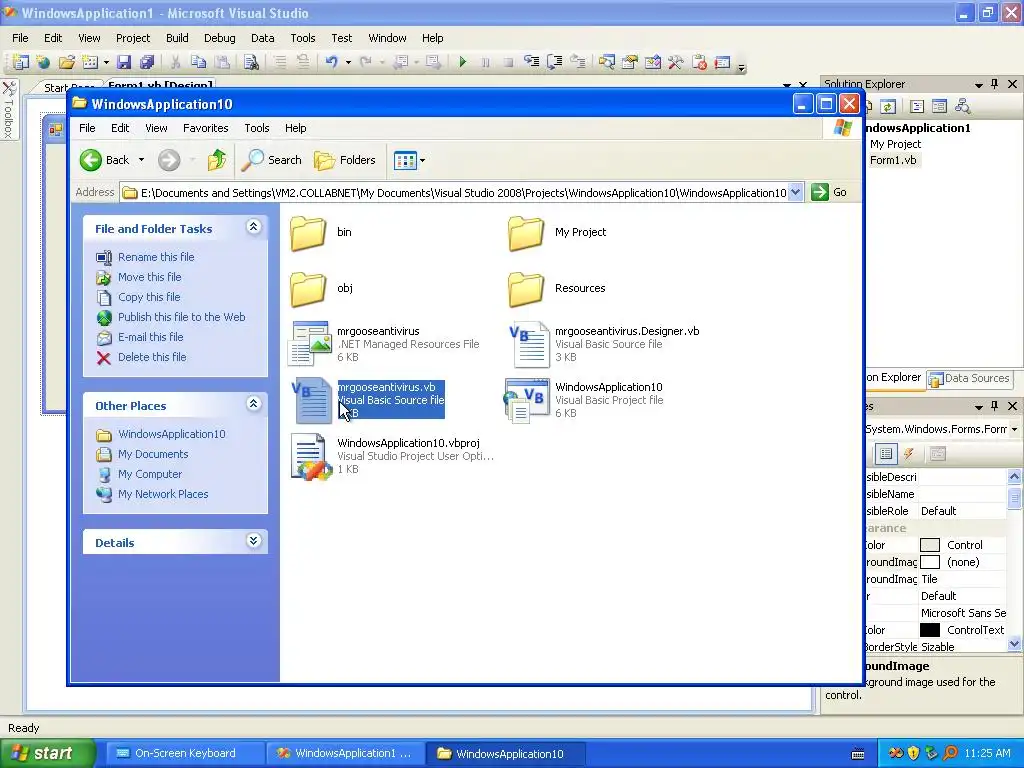
Task: Click the Find in Files toolbar icon
Action: coord(251,62)
